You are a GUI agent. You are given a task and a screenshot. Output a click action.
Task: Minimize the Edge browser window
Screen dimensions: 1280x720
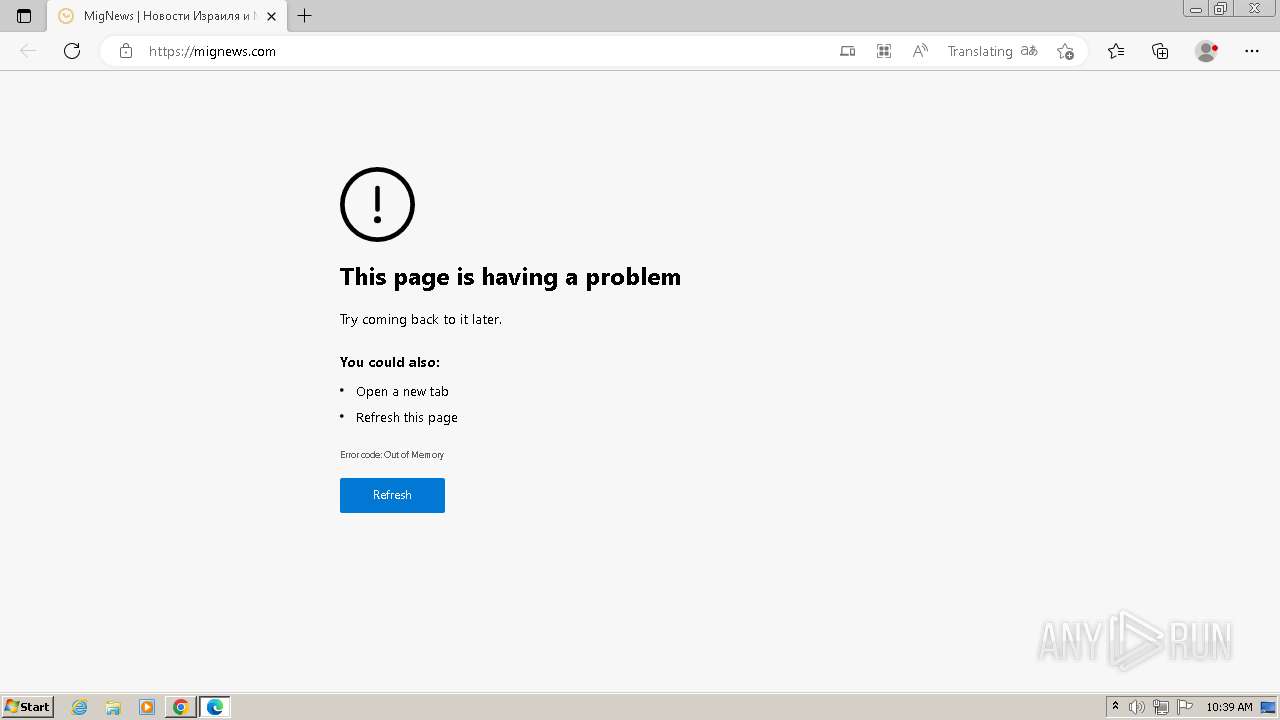pyautogui.click(x=1196, y=9)
